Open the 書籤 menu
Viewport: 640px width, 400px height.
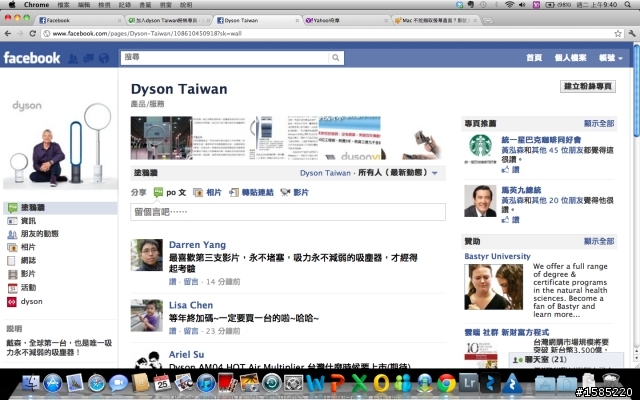click(x=145, y=5)
